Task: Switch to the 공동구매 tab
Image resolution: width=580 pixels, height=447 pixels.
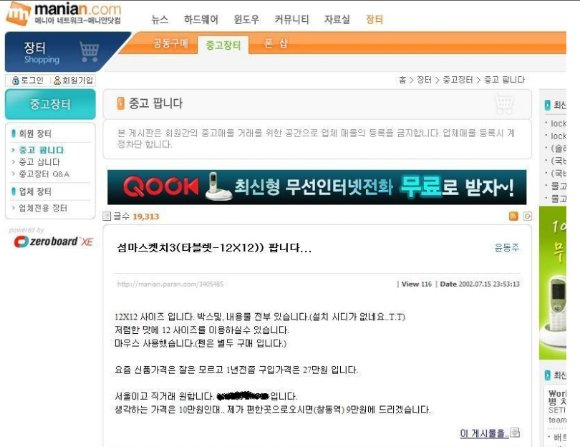Action: [x=171, y=43]
